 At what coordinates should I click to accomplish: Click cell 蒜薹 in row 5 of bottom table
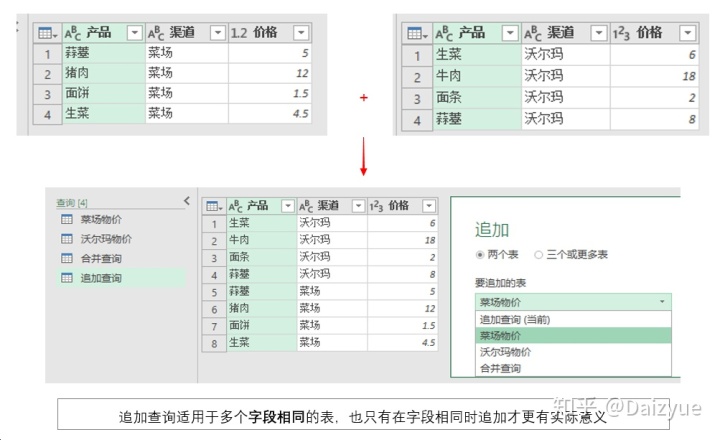[262, 292]
